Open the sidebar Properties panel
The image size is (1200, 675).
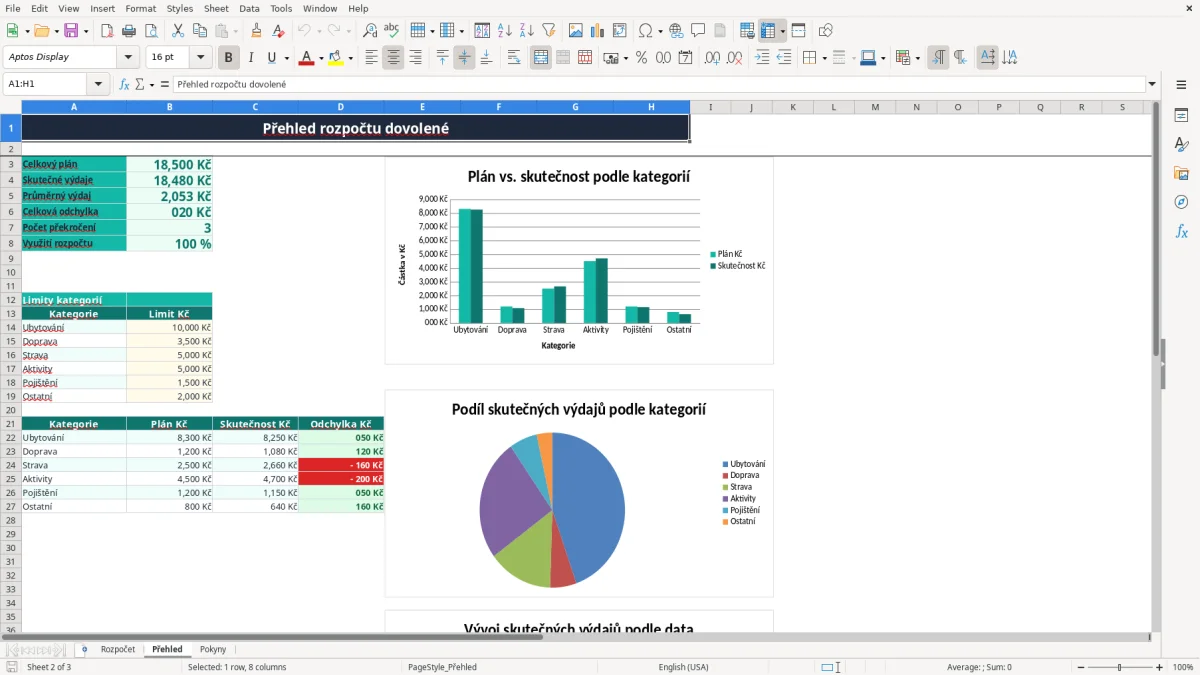[x=1181, y=116]
